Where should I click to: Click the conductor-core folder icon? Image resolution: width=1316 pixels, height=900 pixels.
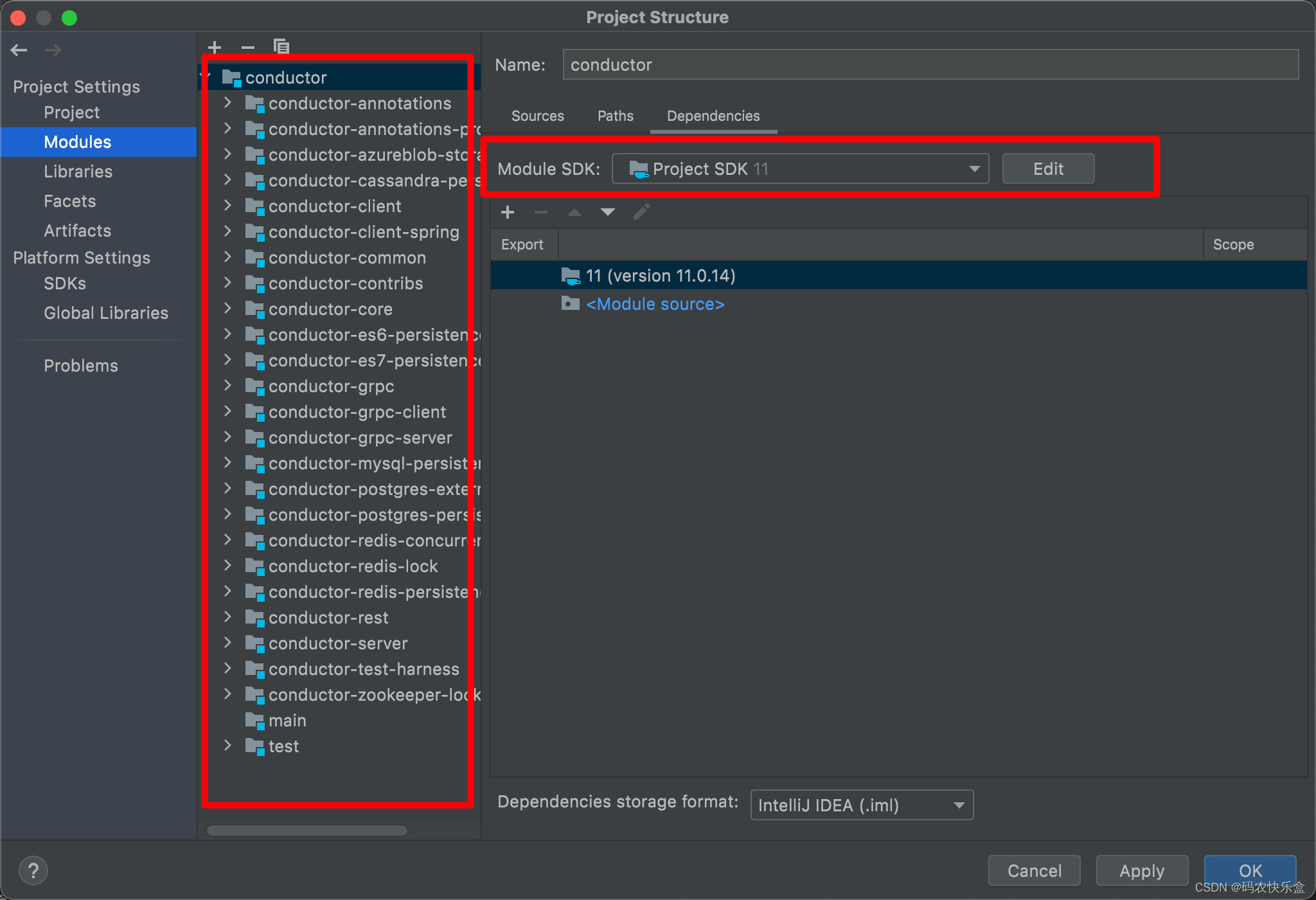click(255, 309)
